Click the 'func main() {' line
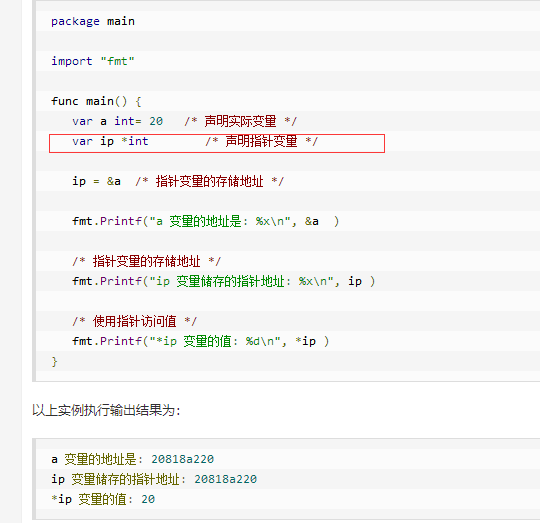The height and width of the screenshot is (523, 540). [96, 101]
